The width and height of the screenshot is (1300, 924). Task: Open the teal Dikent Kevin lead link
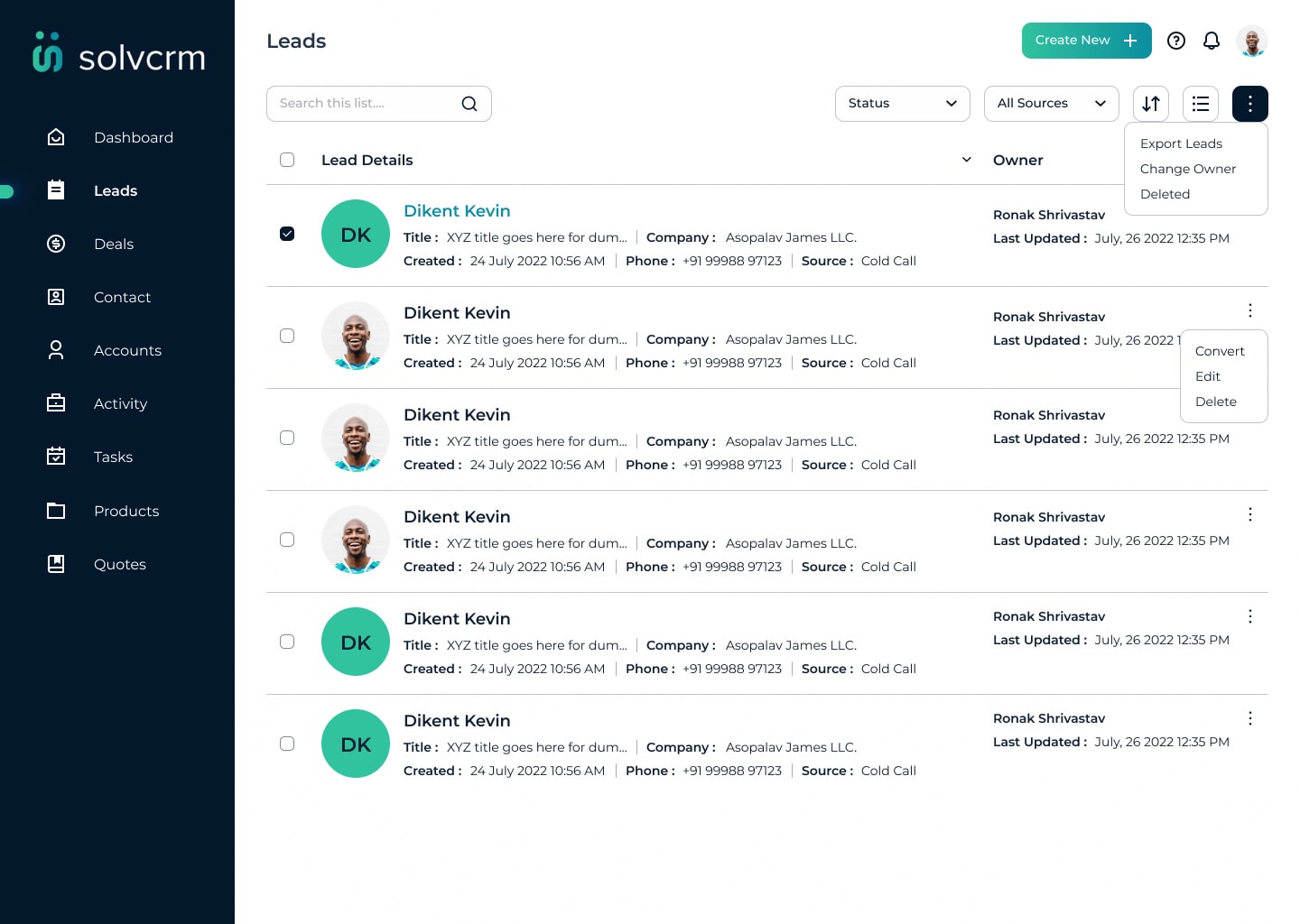pyautogui.click(x=457, y=210)
